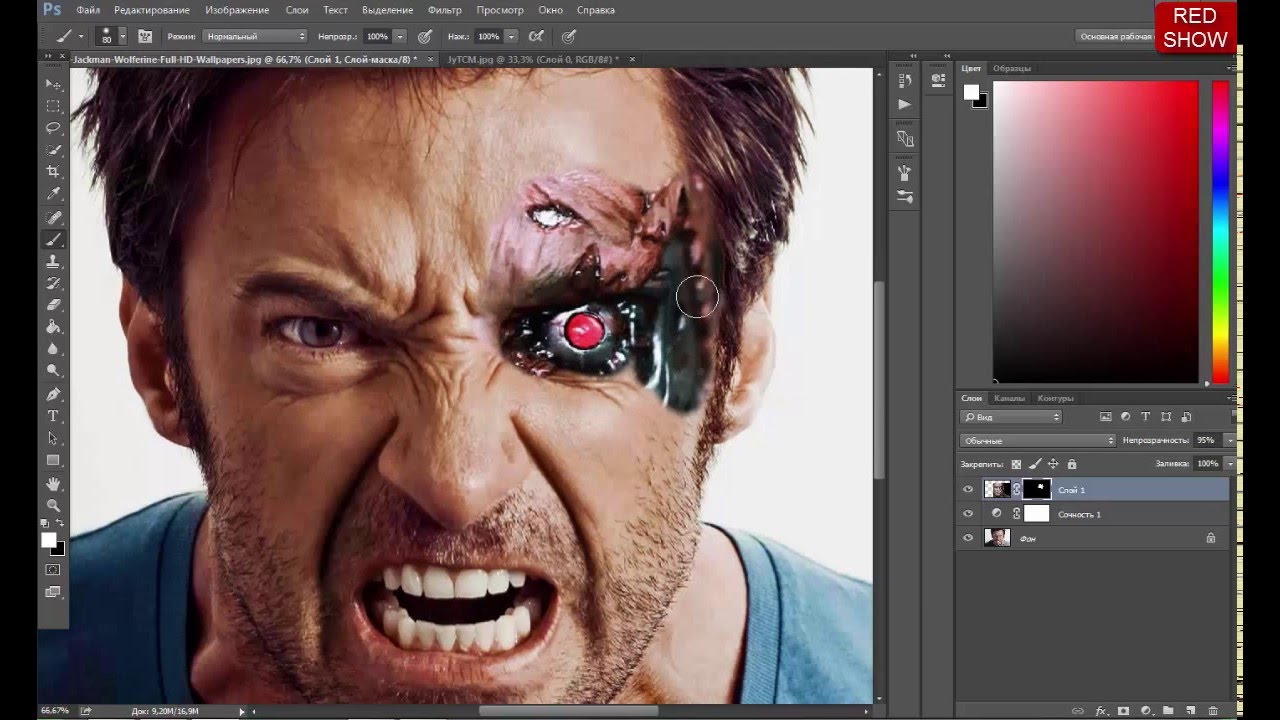1280x720 pixels.
Task: Select the Eyedropper tool
Action: [x=53, y=194]
